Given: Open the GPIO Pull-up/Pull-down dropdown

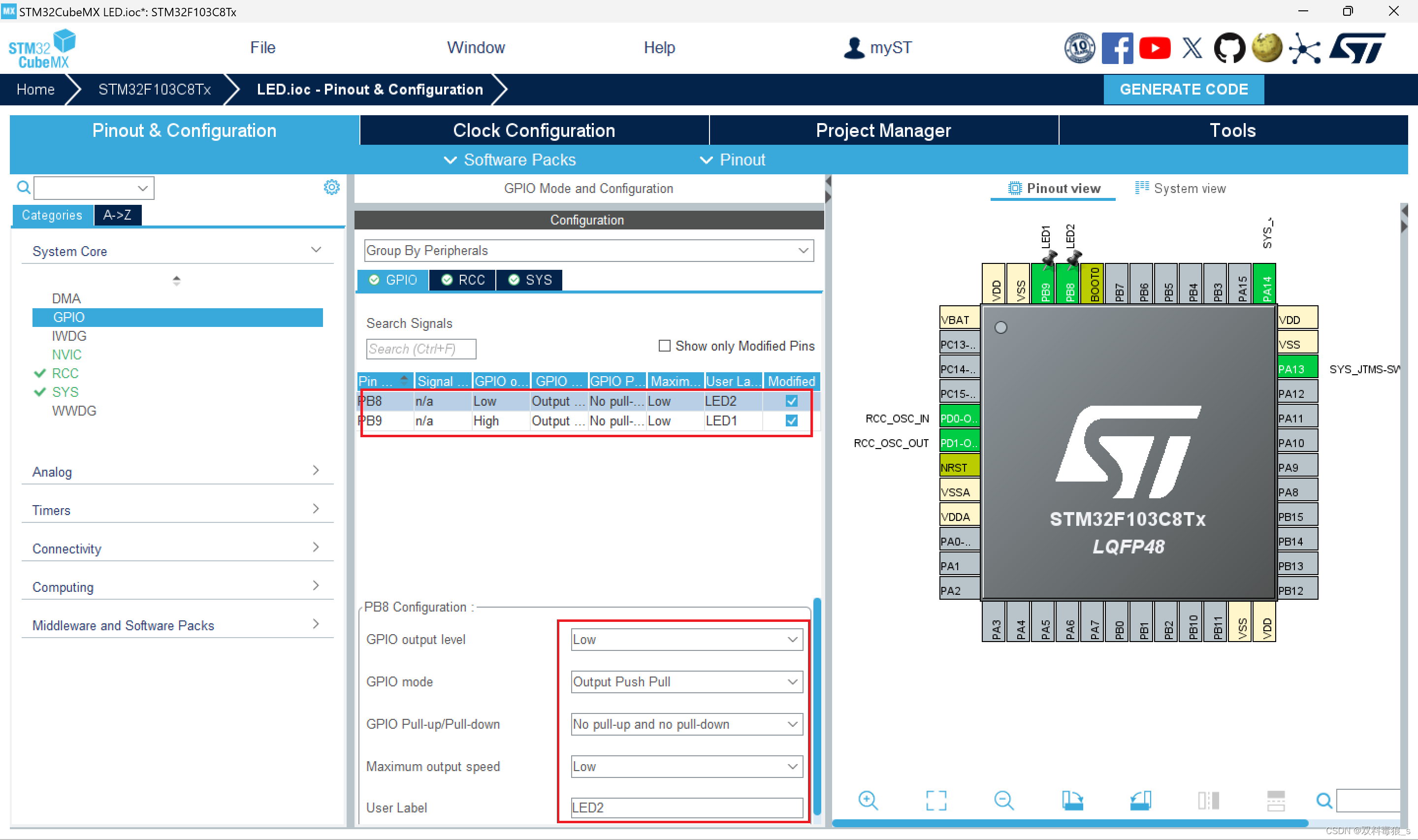Looking at the screenshot, I should (686, 724).
